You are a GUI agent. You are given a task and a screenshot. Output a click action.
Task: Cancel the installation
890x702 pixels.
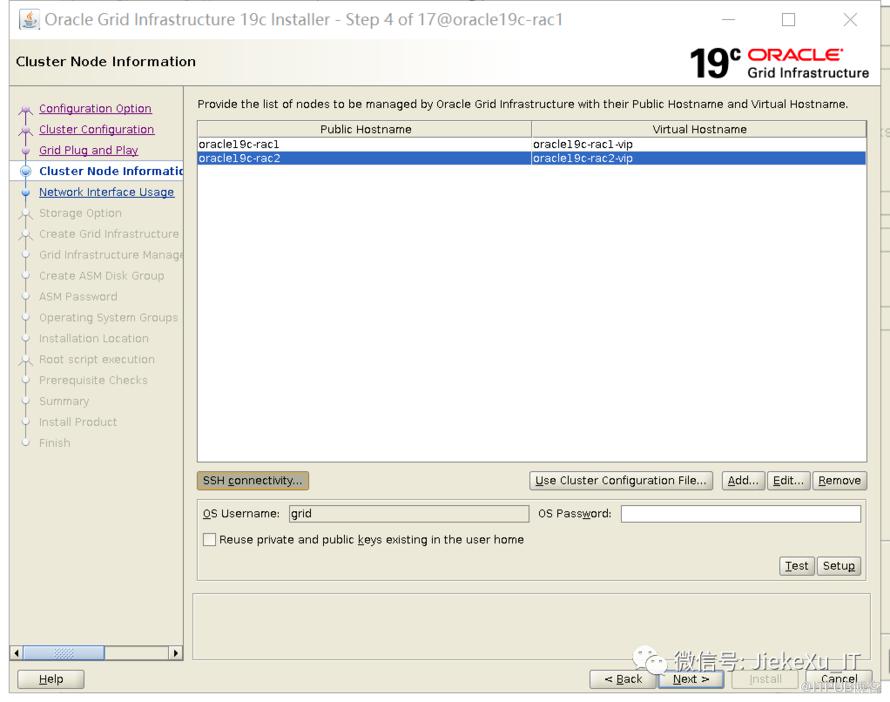coord(839,679)
